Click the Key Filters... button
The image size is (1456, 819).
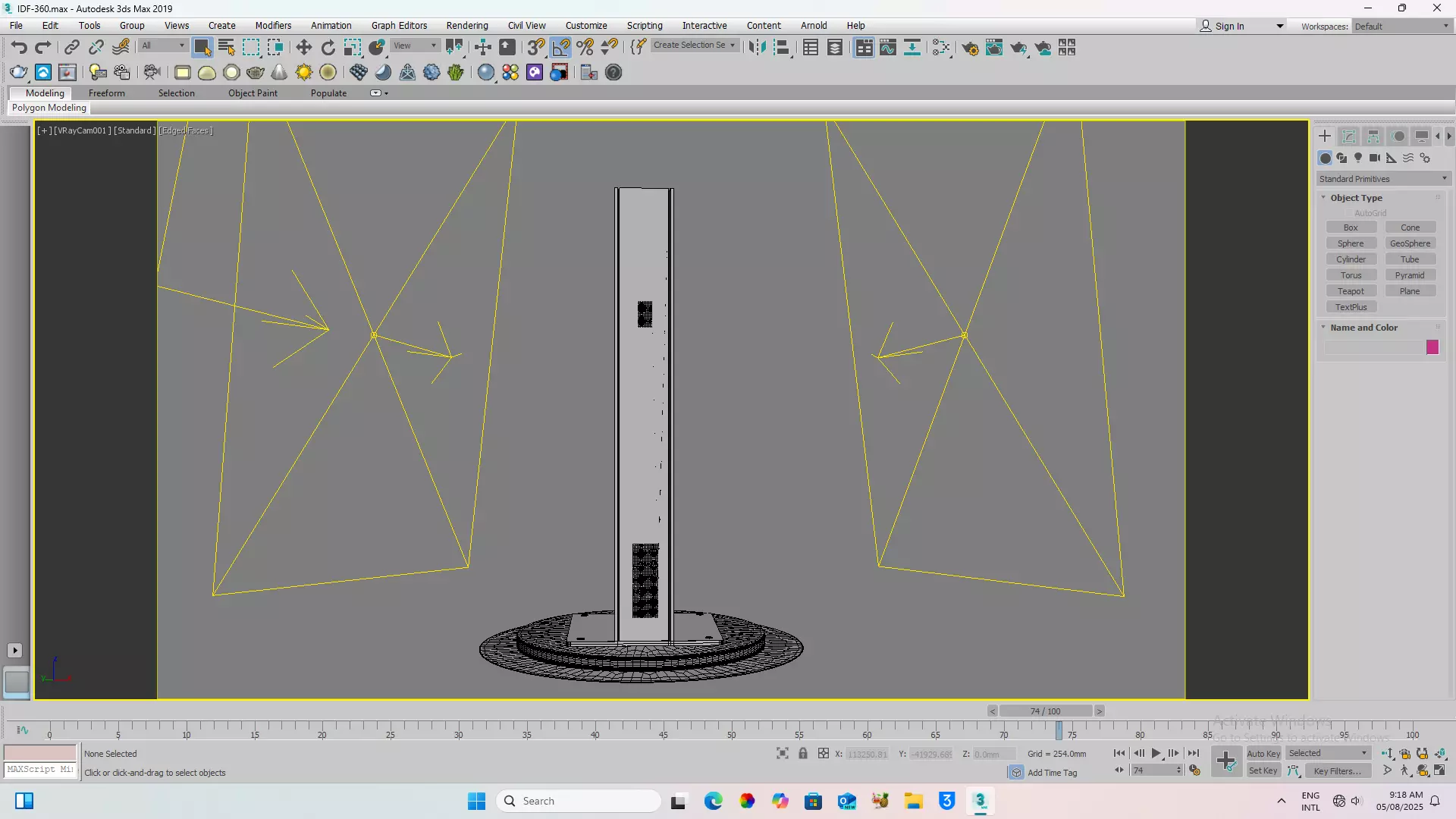pos(1338,771)
